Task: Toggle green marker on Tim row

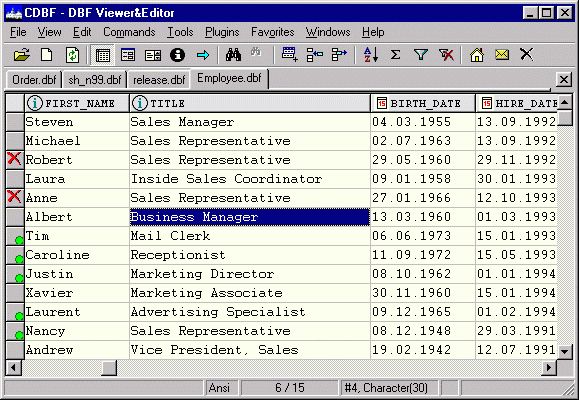Action: pyautogui.click(x=15, y=236)
